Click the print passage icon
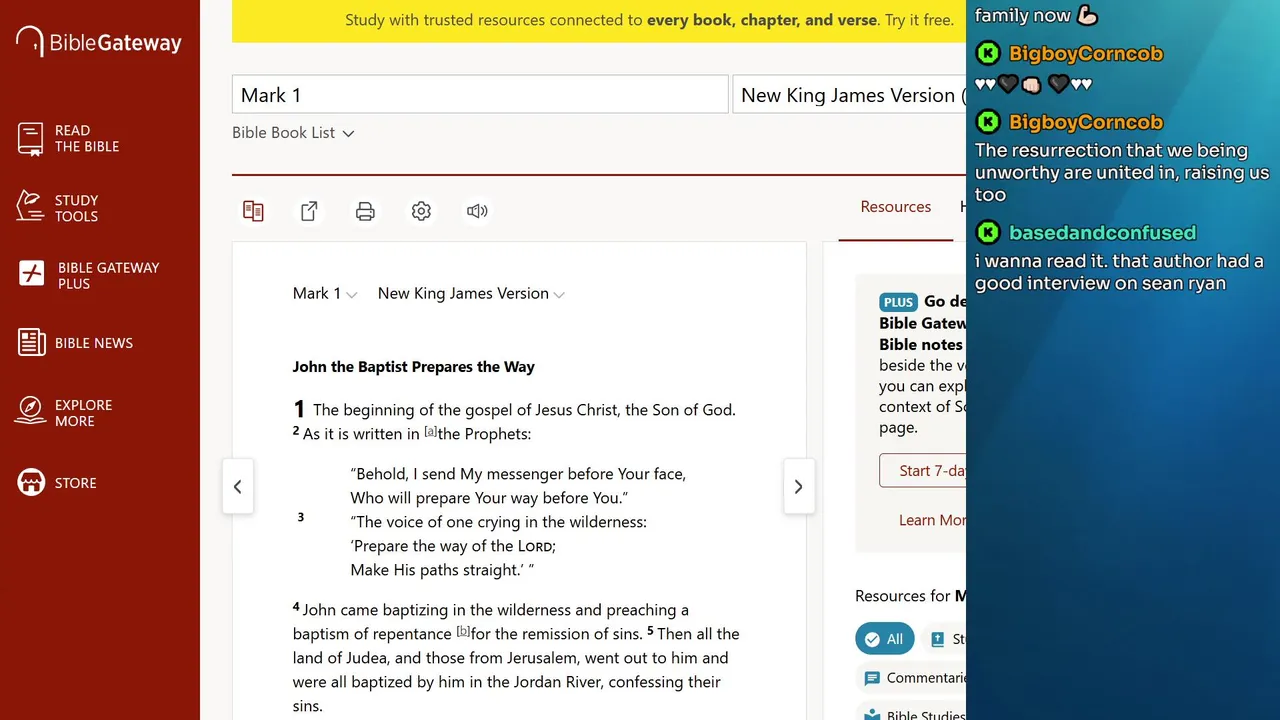Viewport: 1280px width, 720px height. pyautogui.click(x=365, y=211)
